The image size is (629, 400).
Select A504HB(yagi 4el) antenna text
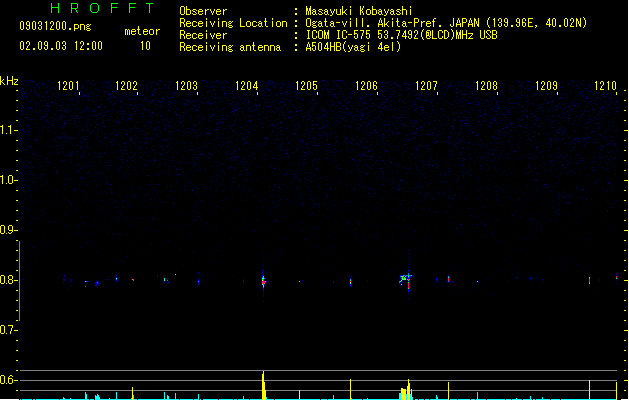point(353,47)
